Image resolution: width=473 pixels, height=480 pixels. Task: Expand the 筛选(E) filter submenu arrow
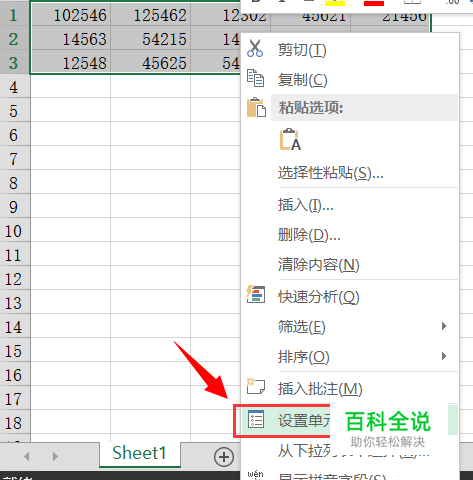(444, 326)
